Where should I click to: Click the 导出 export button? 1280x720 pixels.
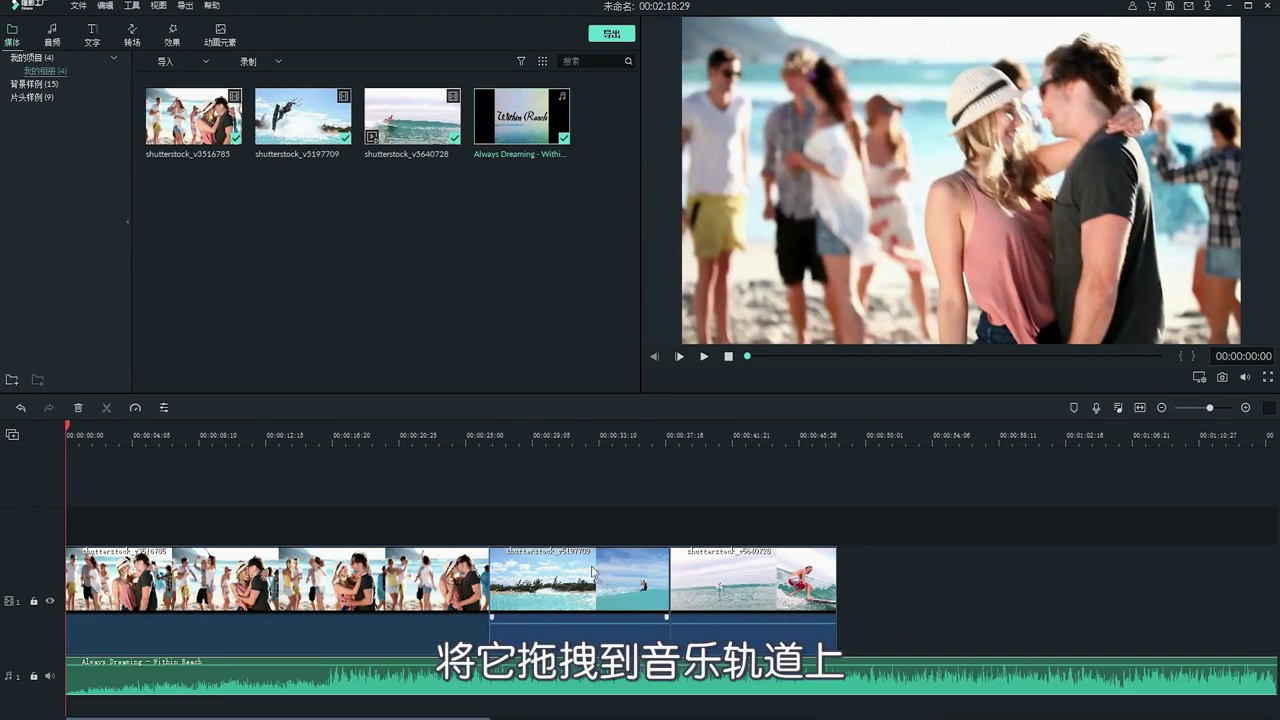tap(611, 33)
